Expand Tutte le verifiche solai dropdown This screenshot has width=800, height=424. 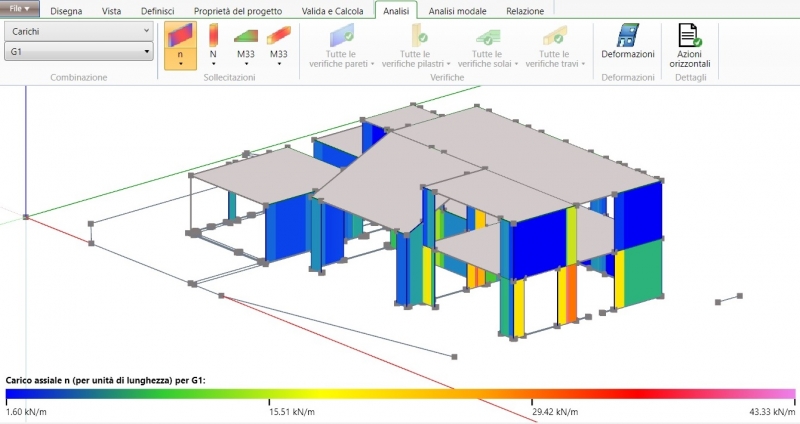tap(516, 64)
